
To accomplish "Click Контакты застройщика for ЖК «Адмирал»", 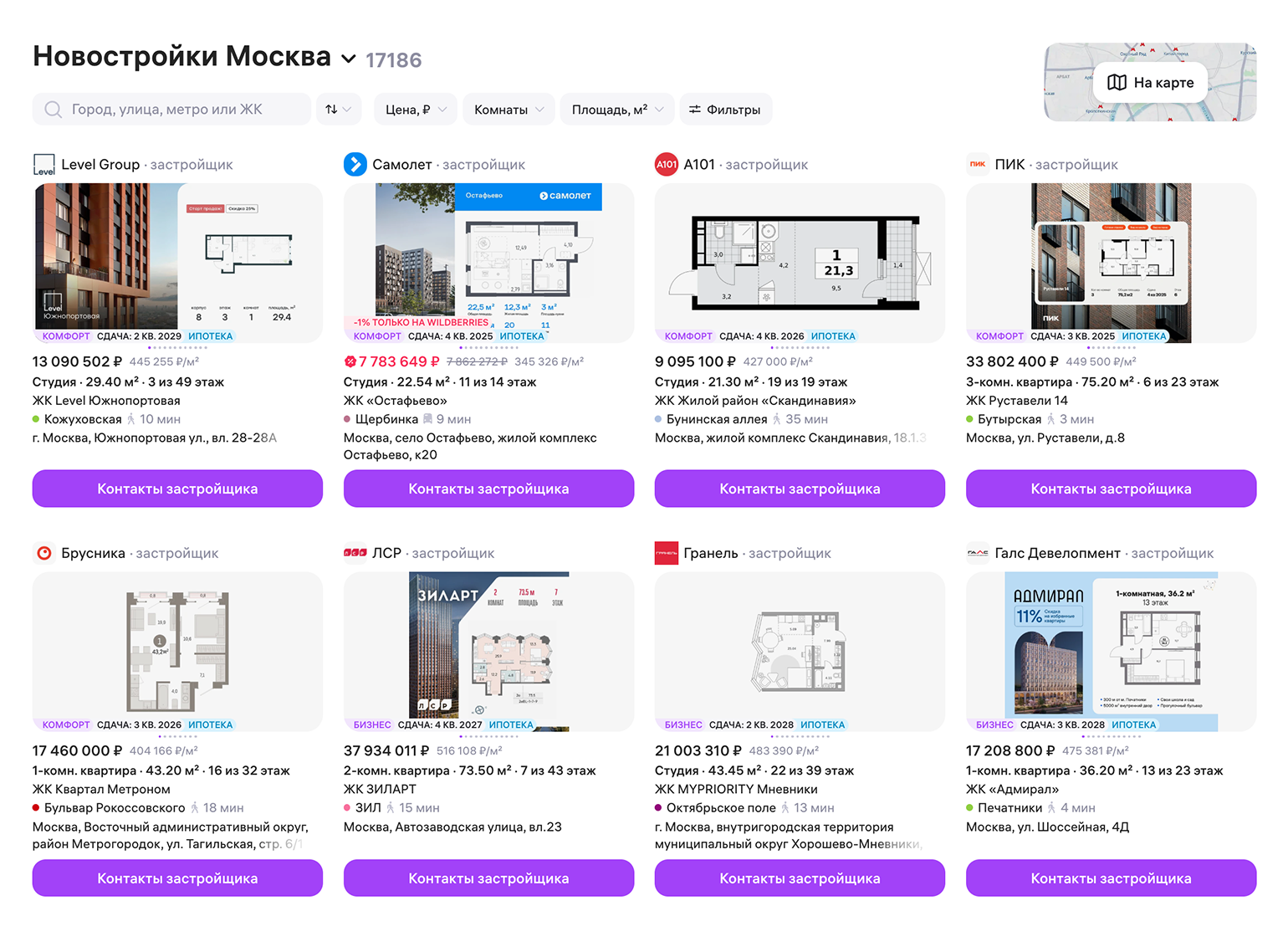I will coord(1111,878).
